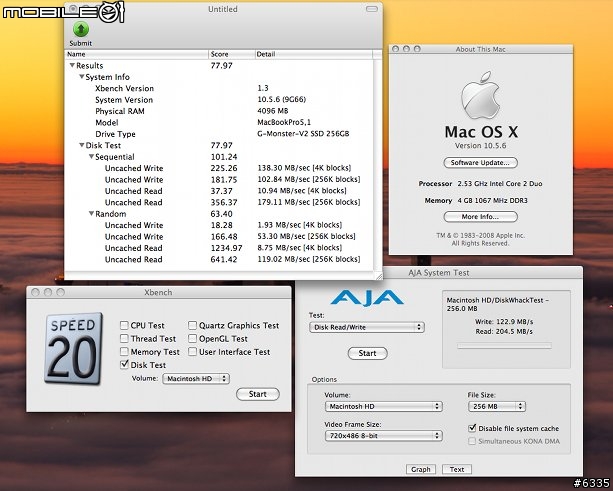
Task: Click the Macintosh HD/DiskWhackTest label
Action: tap(498, 304)
